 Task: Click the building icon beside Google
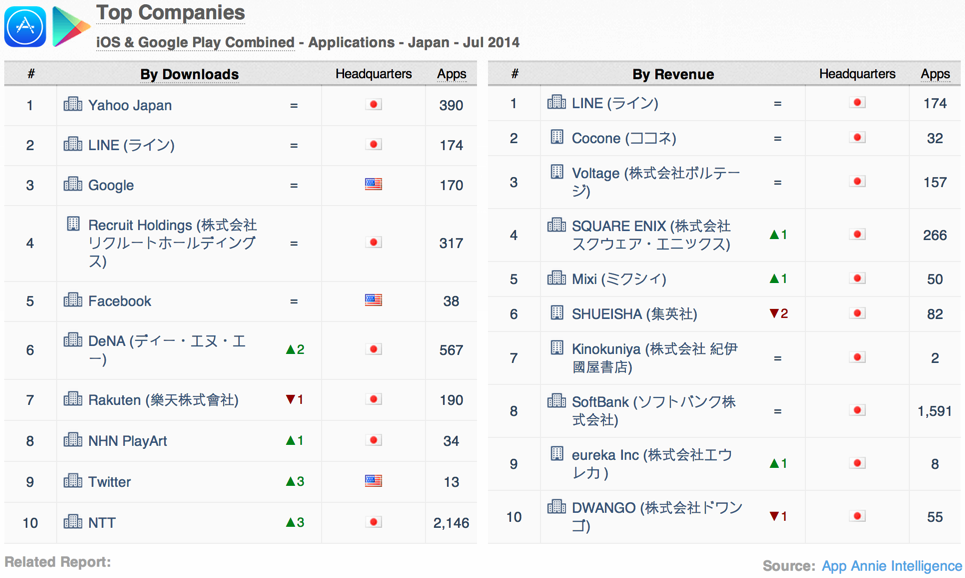point(73,184)
